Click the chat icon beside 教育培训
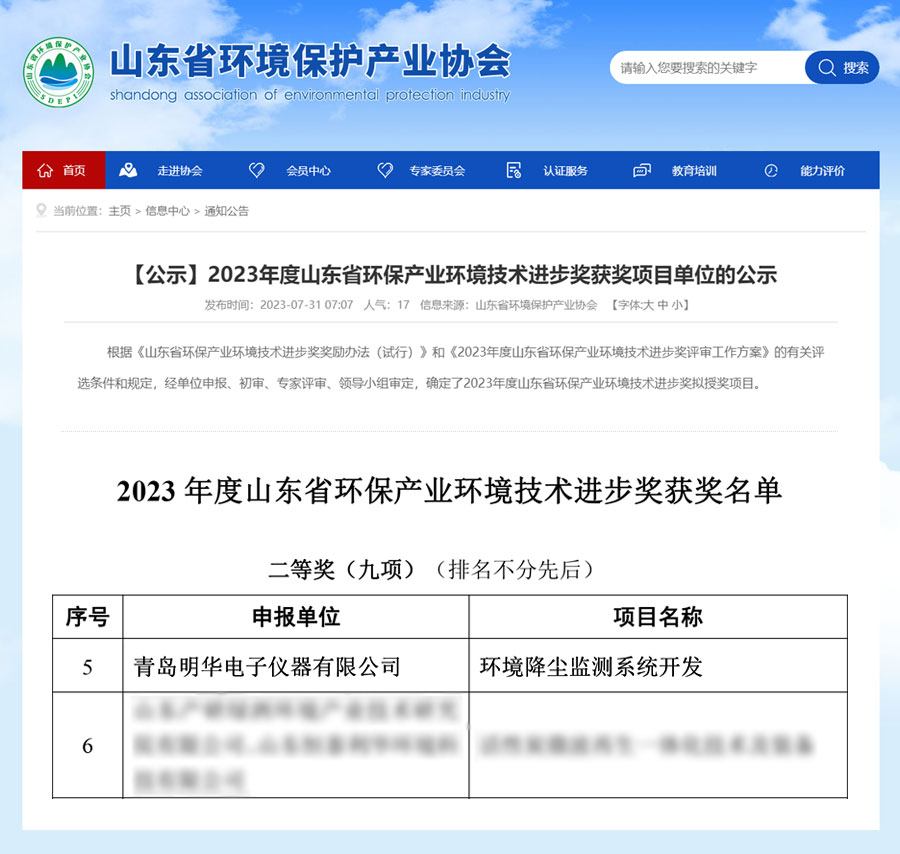This screenshot has width=900, height=854. pos(642,171)
